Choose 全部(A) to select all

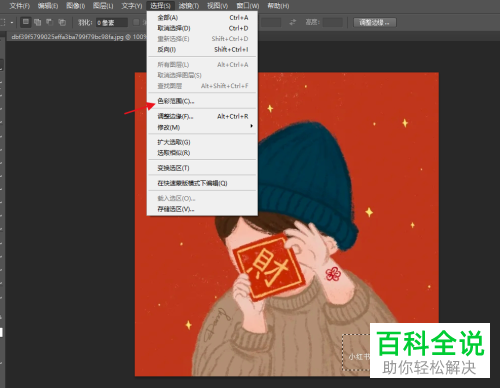coord(202,18)
